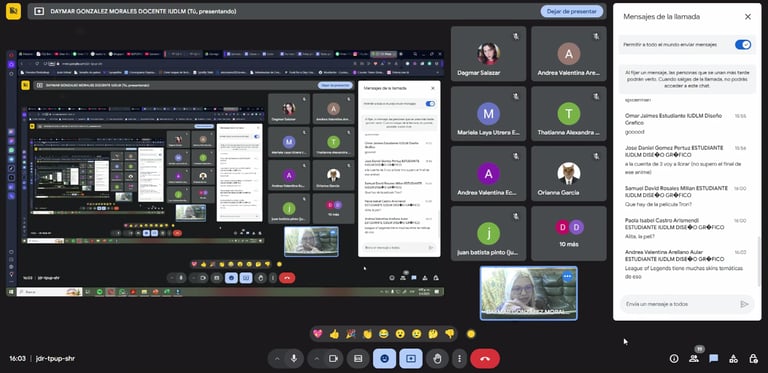Viewport: 768px width, 373px height.
Task: Show the people list with badge 19
Action: click(x=694, y=359)
